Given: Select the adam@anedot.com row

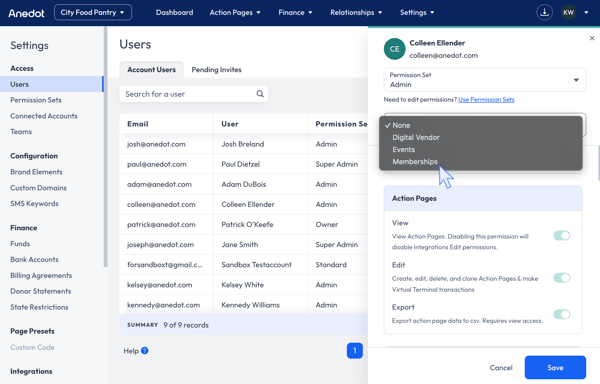Looking at the screenshot, I should point(243,184).
